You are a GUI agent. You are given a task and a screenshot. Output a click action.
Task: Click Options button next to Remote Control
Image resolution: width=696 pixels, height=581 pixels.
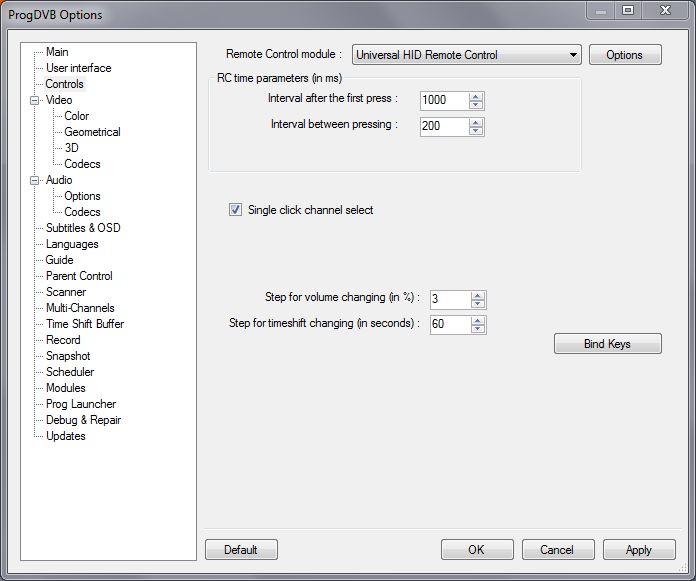pos(624,55)
